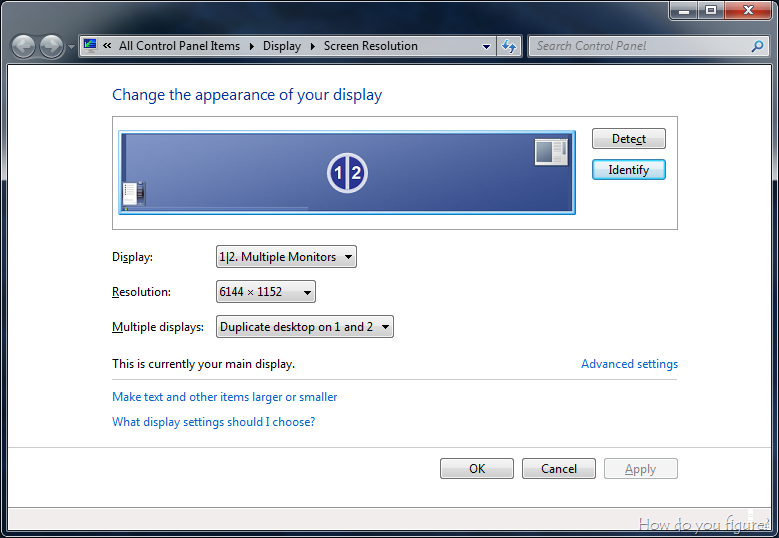Navigate to Display in the breadcrumb path

tap(282, 46)
